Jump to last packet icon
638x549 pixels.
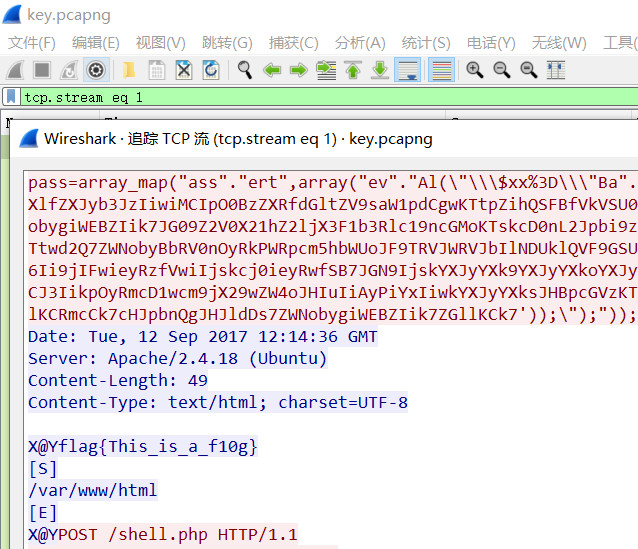click(380, 70)
